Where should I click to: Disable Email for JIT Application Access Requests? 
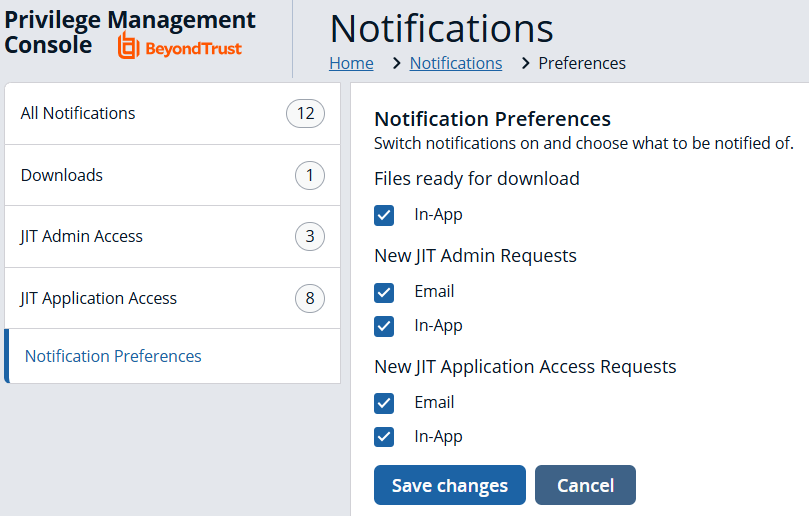coord(384,404)
